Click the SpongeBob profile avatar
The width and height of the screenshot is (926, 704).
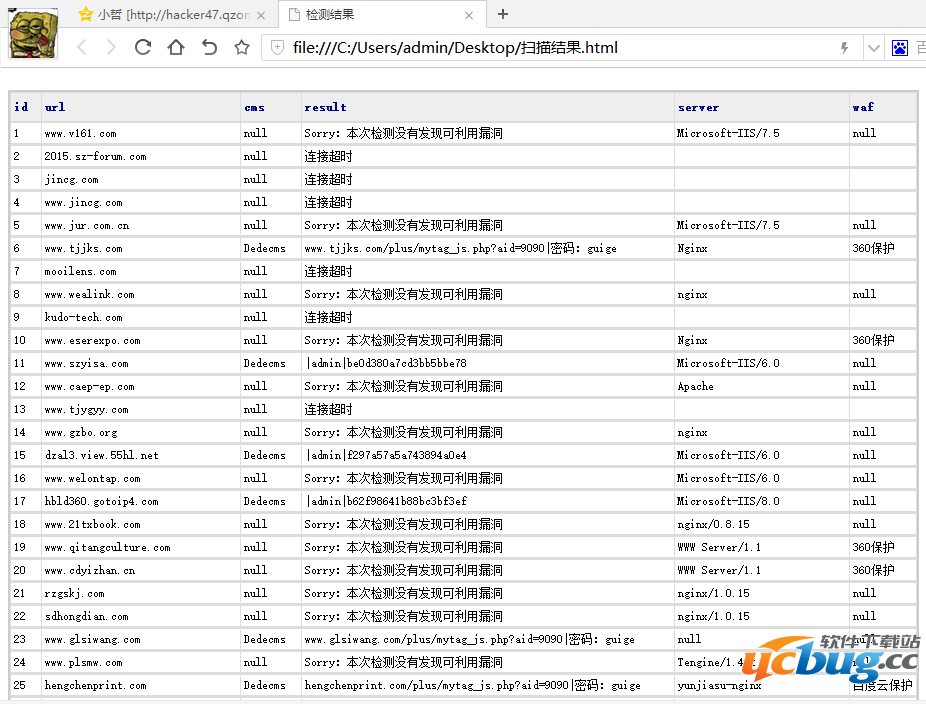[33, 32]
